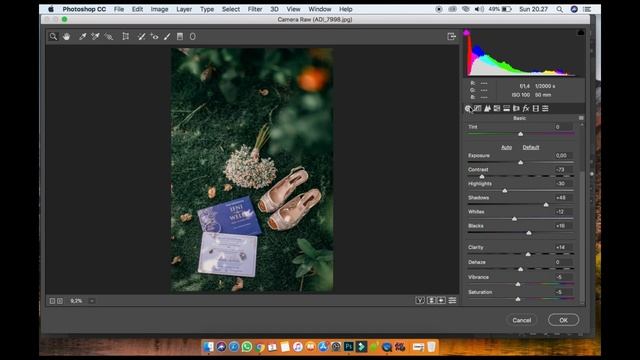Adjust the Contrast slider handle

pos(482,176)
